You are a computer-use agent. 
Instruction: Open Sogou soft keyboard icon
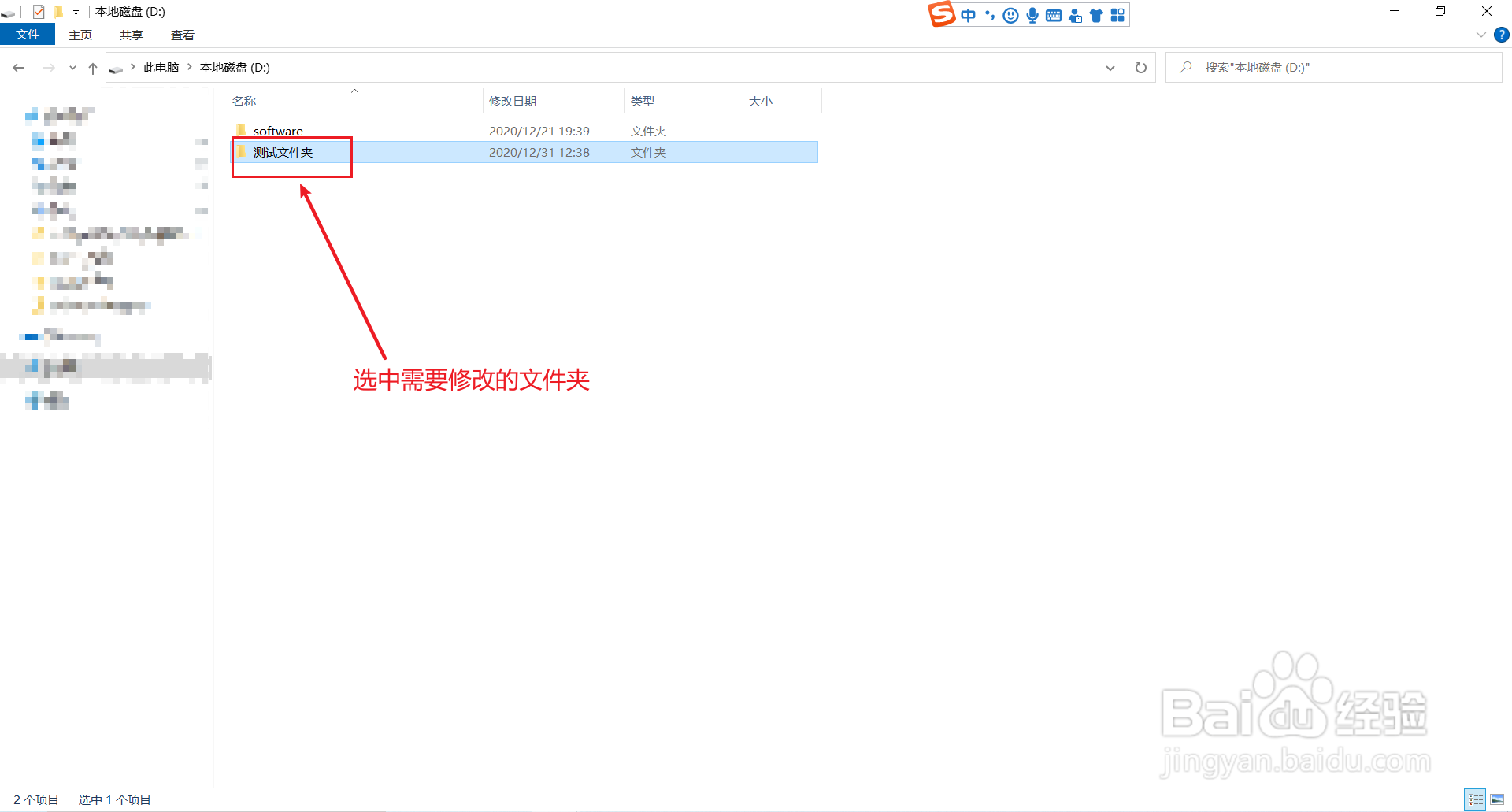pyautogui.click(x=1054, y=15)
